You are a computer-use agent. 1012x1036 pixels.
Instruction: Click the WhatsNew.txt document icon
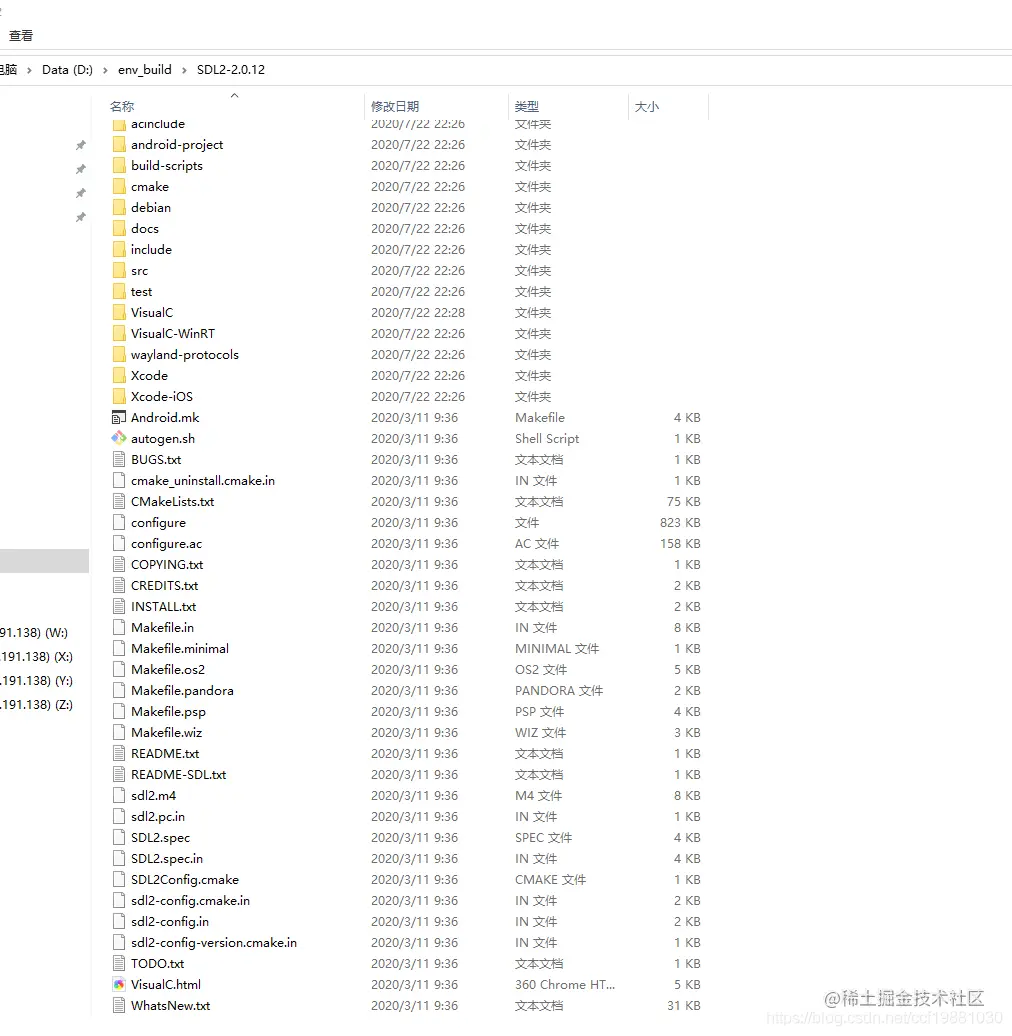pos(119,1006)
